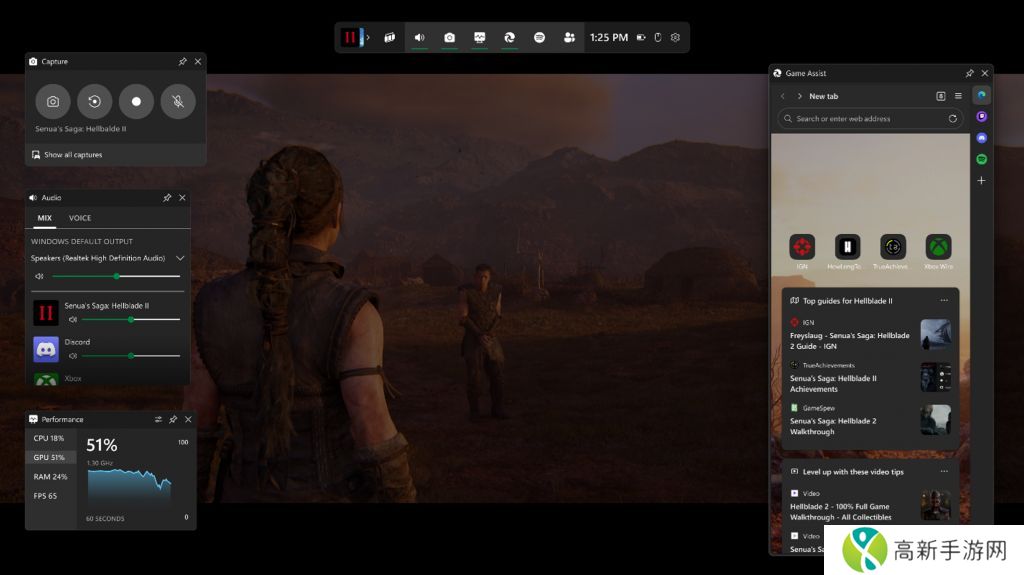This screenshot has width=1024, height=575.
Task: Expand the Speakers output device dropdown
Action: click(x=180, y=258)
